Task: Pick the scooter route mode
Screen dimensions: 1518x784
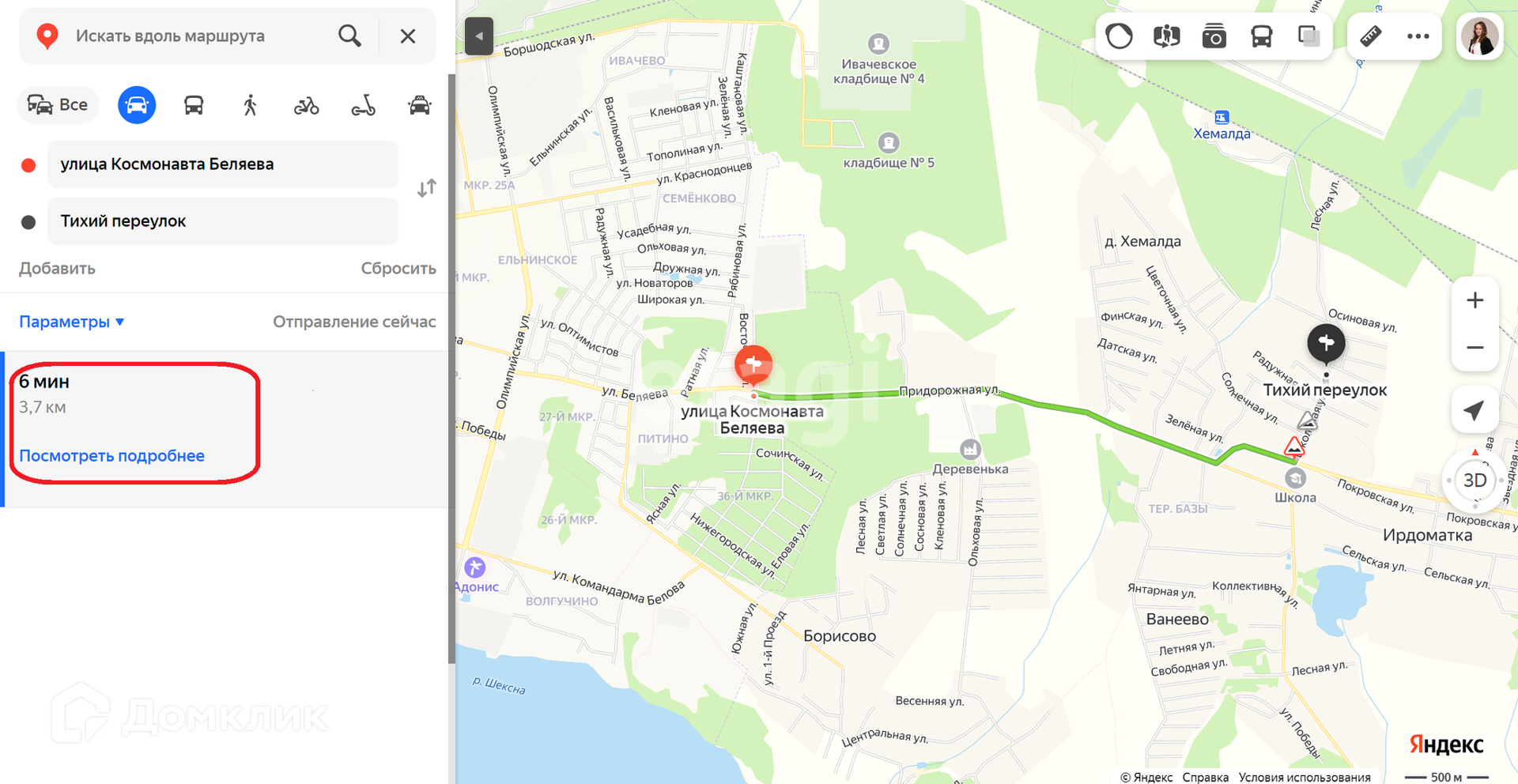Action: (x=363, y=105)
